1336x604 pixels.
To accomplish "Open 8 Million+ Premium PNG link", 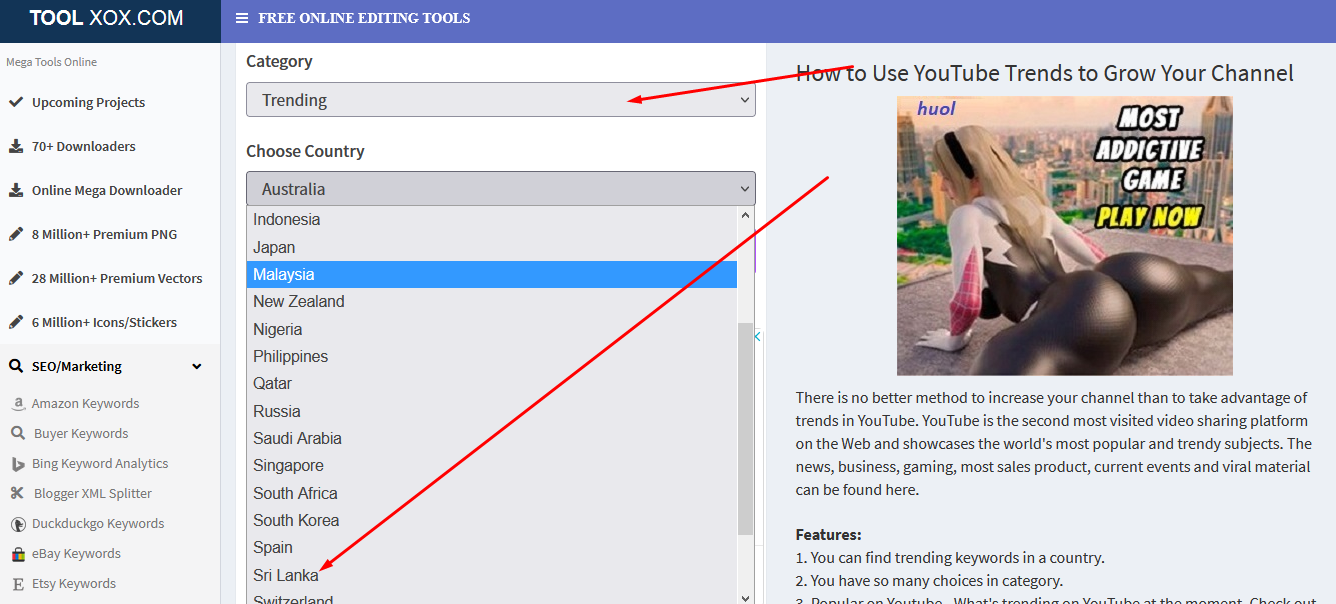I will pyautogui.click(x=104, y=234).
